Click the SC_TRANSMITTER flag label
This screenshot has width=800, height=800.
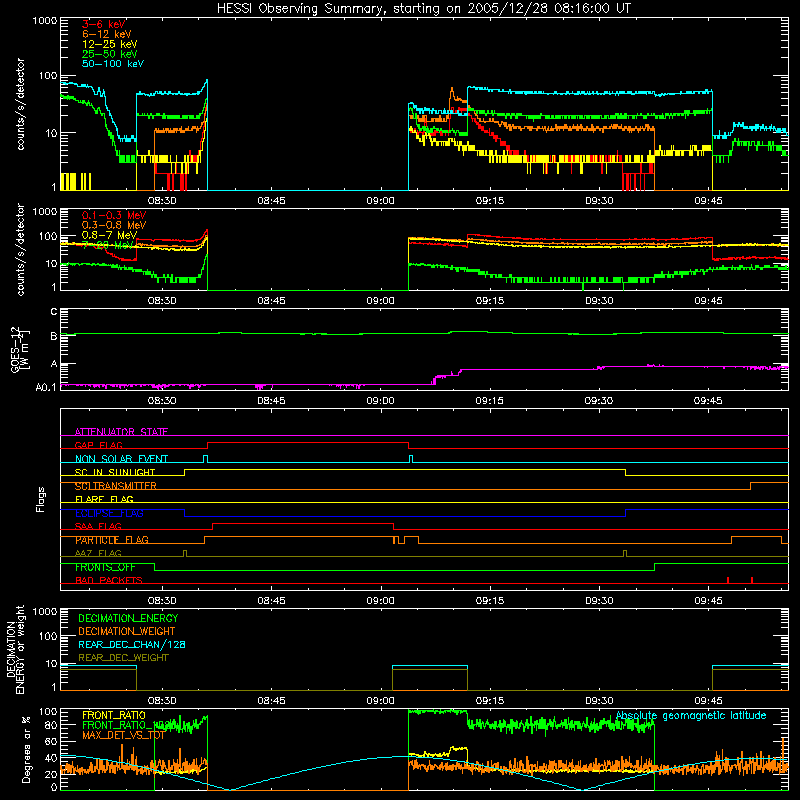(115, 486)
